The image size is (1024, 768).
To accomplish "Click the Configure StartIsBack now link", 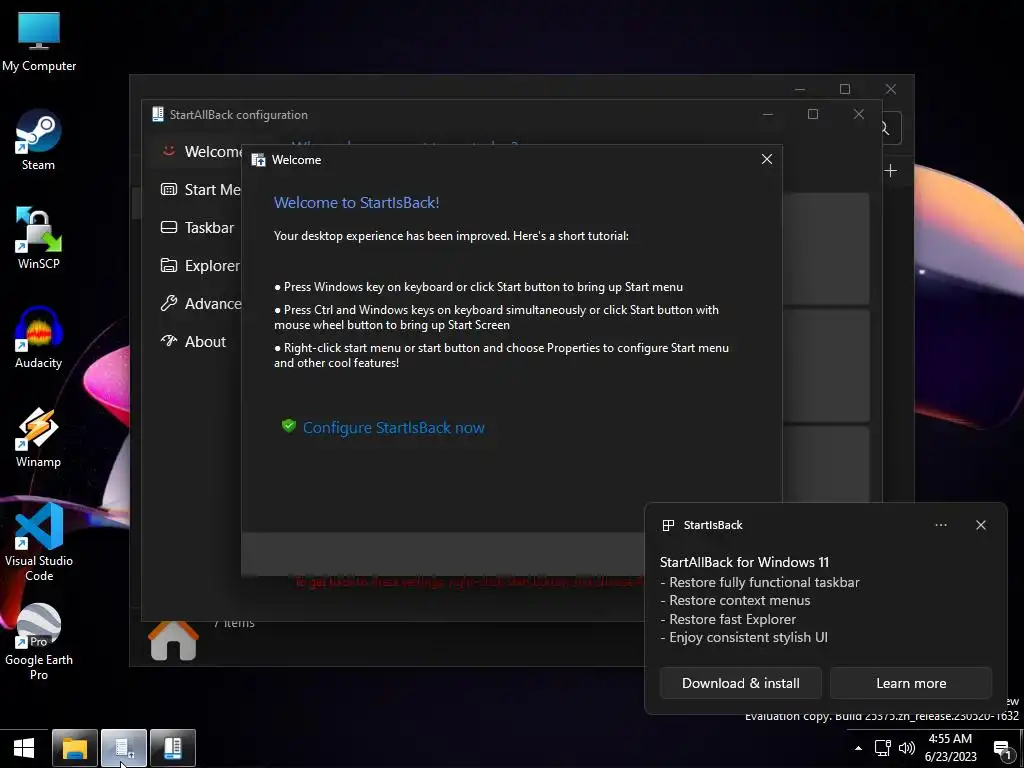I will pos(393,428).
